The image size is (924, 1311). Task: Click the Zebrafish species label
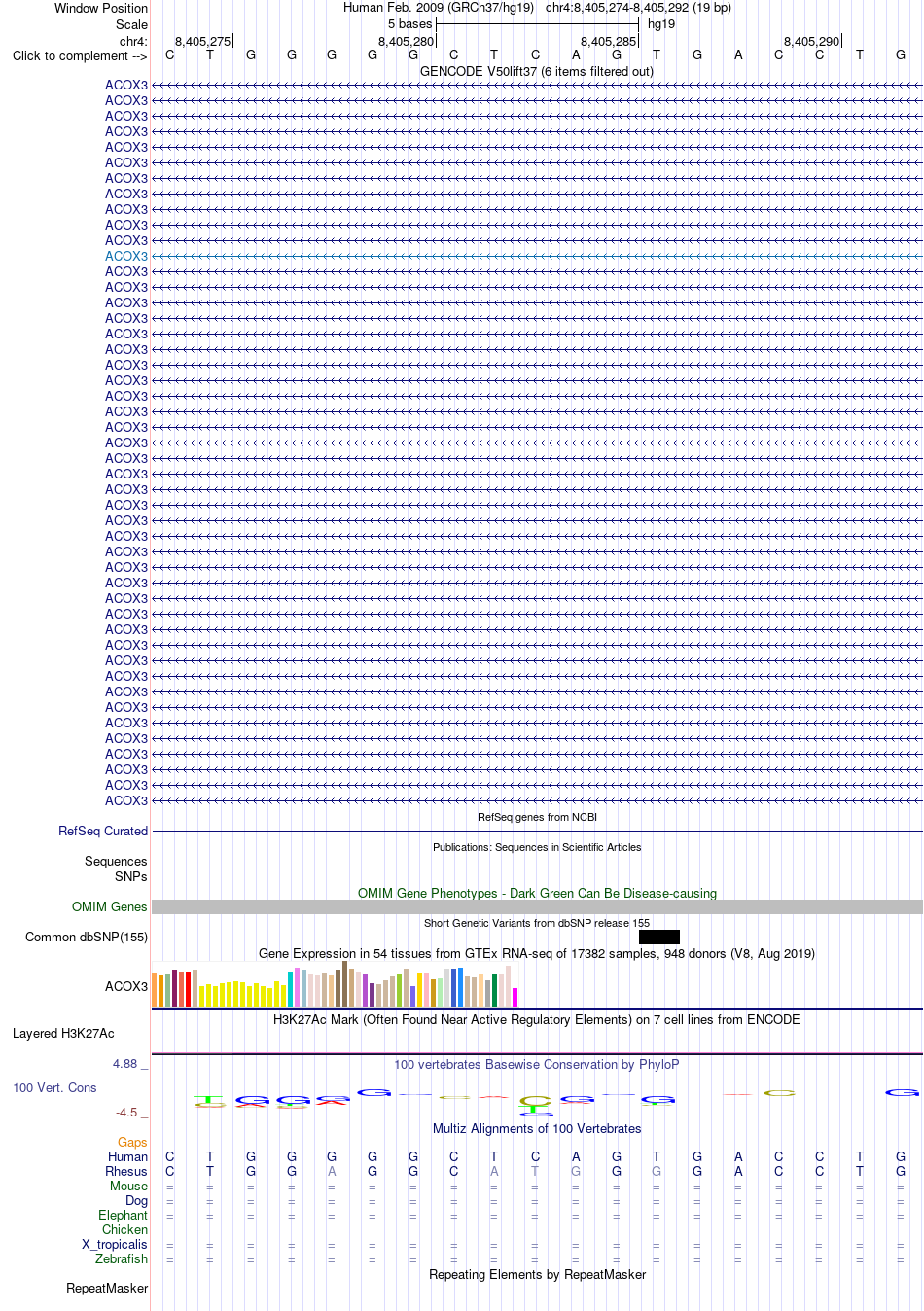click(122, 1258)
